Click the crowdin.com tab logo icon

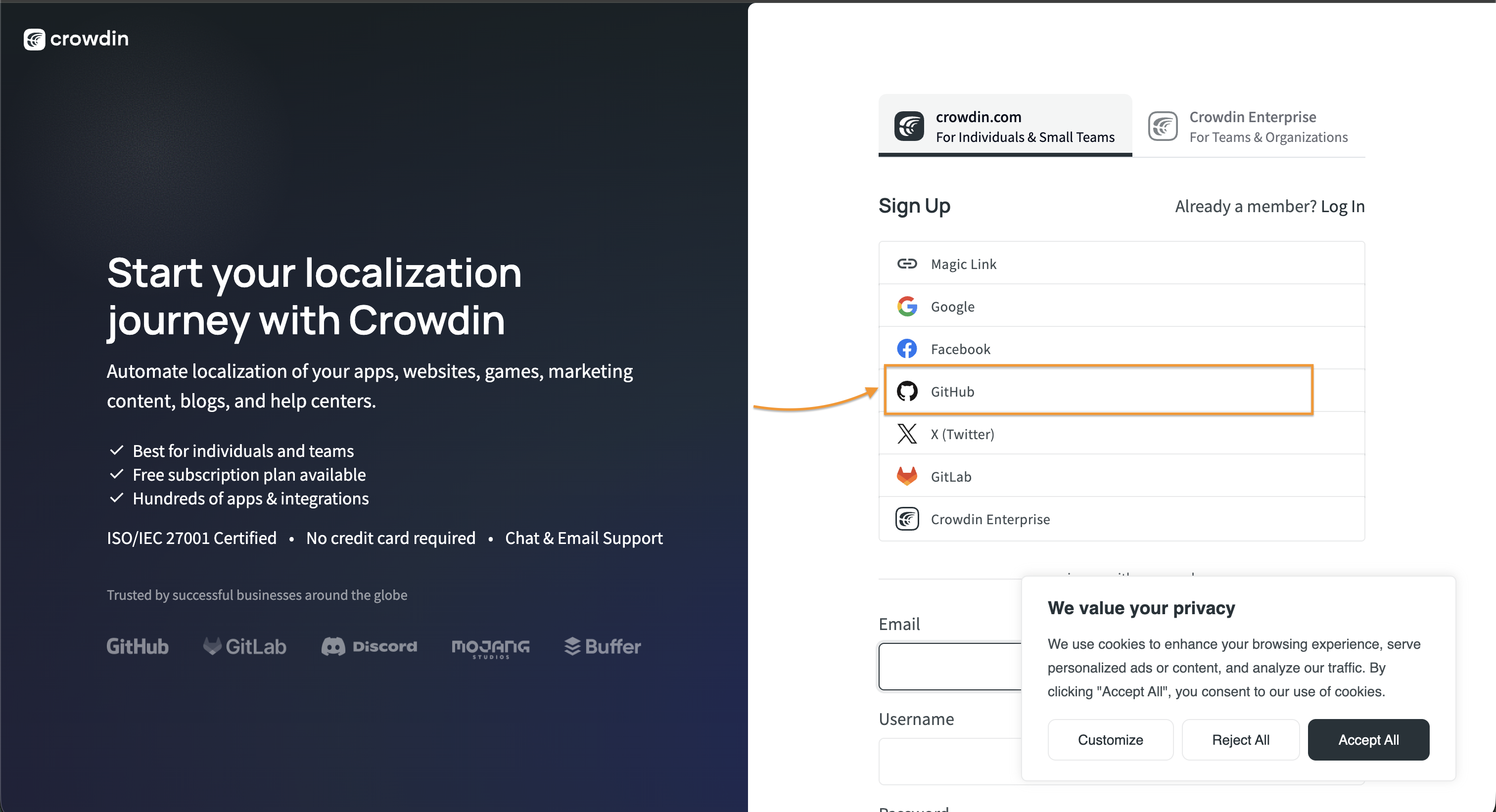click(909, 126)
